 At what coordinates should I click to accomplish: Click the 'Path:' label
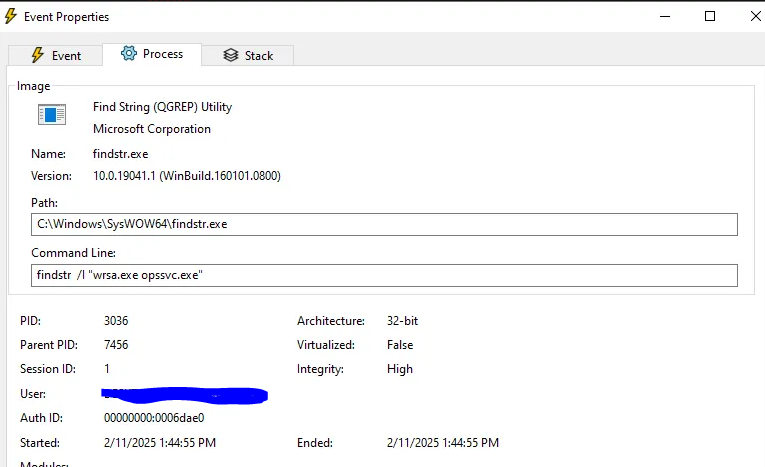click(x=44, y=203)
